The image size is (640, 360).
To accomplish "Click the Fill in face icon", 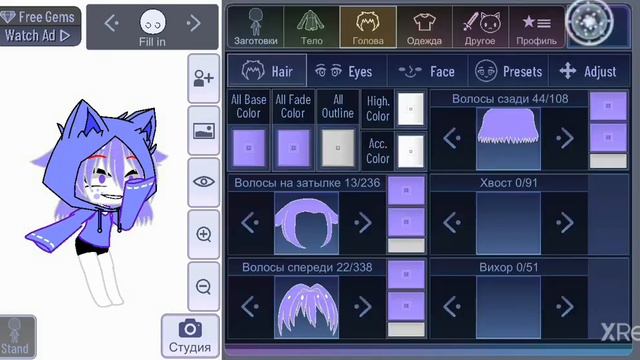I will click(x=153, y=23).
